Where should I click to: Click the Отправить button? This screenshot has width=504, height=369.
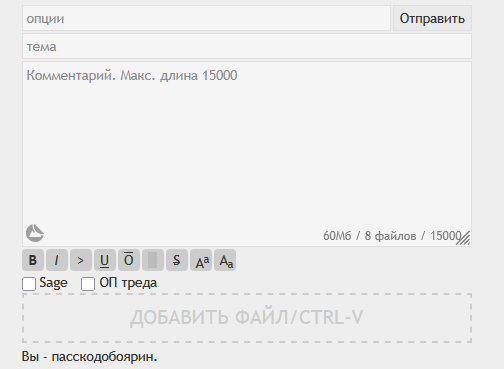(432, 18)
